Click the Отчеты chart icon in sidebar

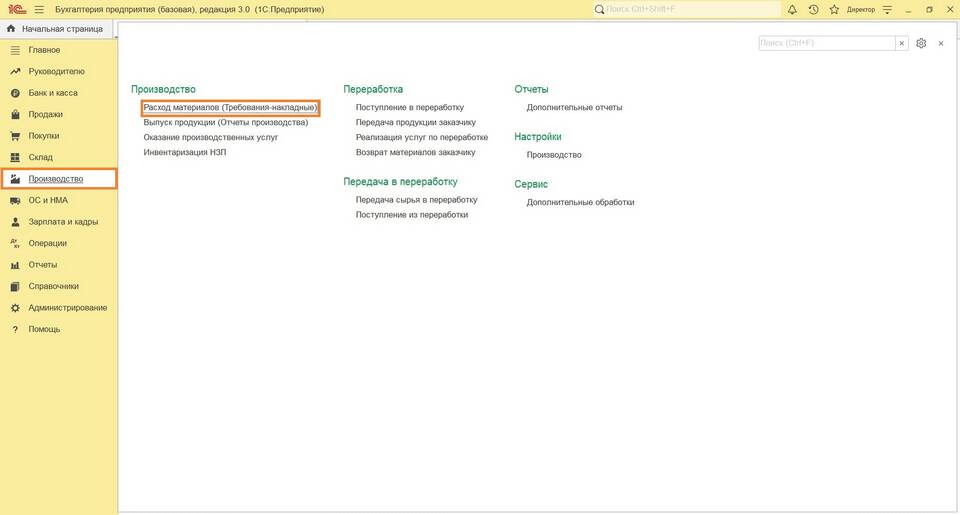tap(15, 265)
